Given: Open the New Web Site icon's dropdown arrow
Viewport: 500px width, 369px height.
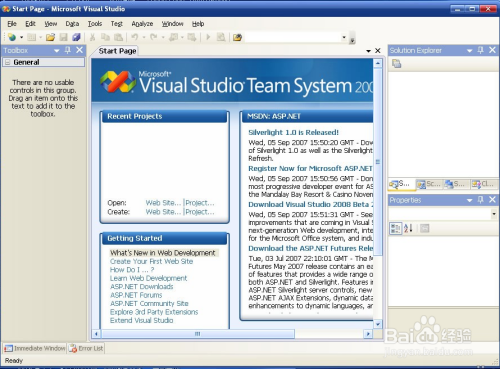Looking at the screenshot, I should pyautogui.click(x=21, y=37).
